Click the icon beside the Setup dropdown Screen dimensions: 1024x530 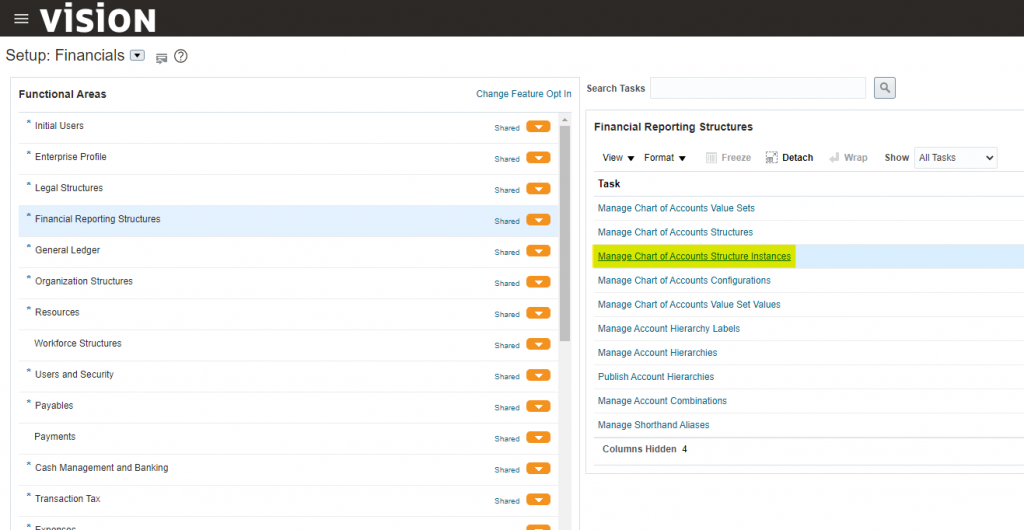coord(161,57)
